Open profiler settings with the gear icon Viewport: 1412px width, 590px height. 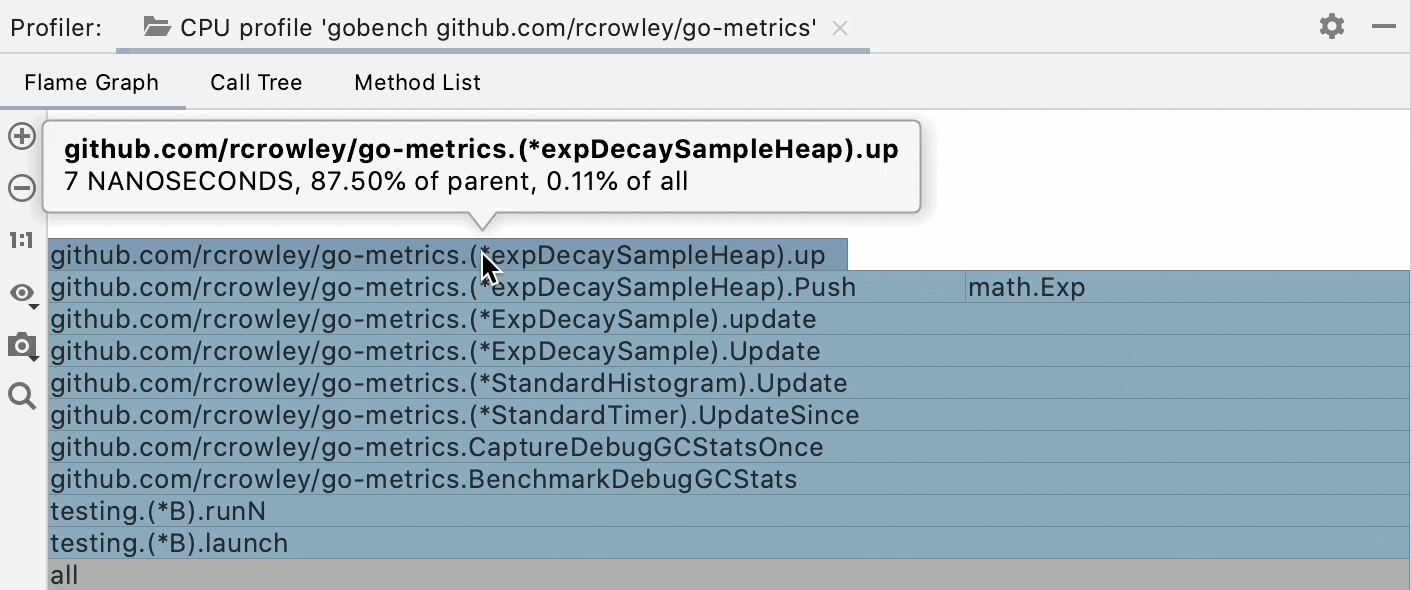pos(1332,26)
